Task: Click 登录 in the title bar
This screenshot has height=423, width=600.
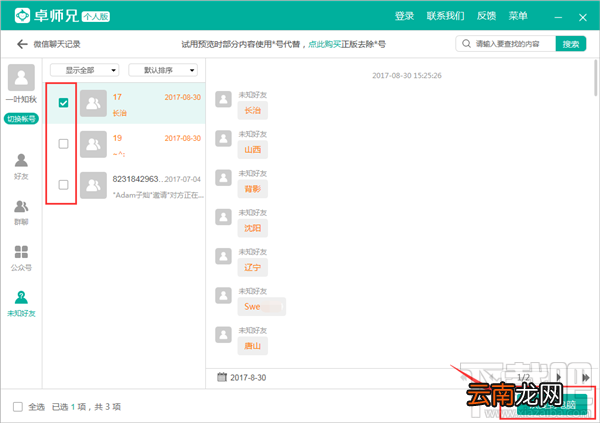Action: click(404, 16)
